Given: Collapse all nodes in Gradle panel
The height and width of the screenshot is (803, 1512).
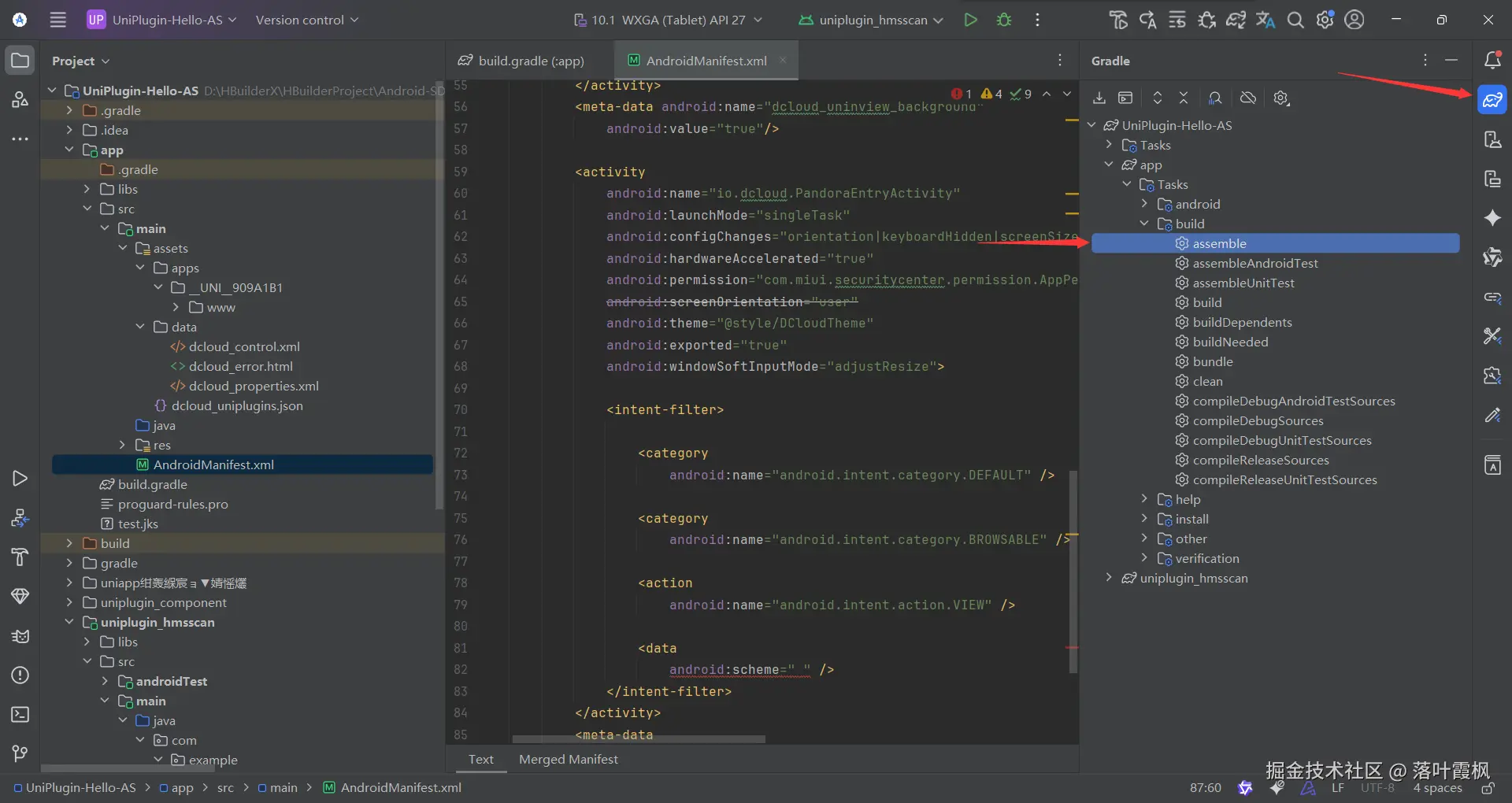Looking at the screenshot, I should [1183, 98].
